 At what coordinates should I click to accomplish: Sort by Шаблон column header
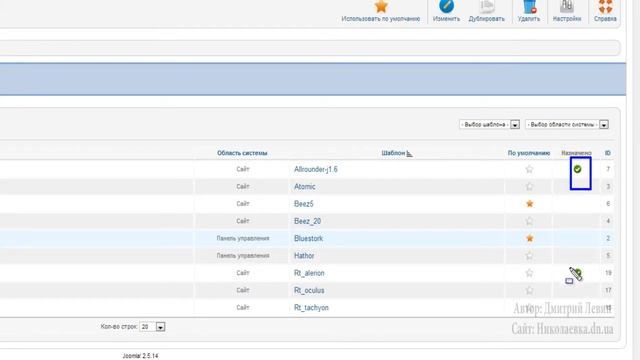click(x=393, y=153)
